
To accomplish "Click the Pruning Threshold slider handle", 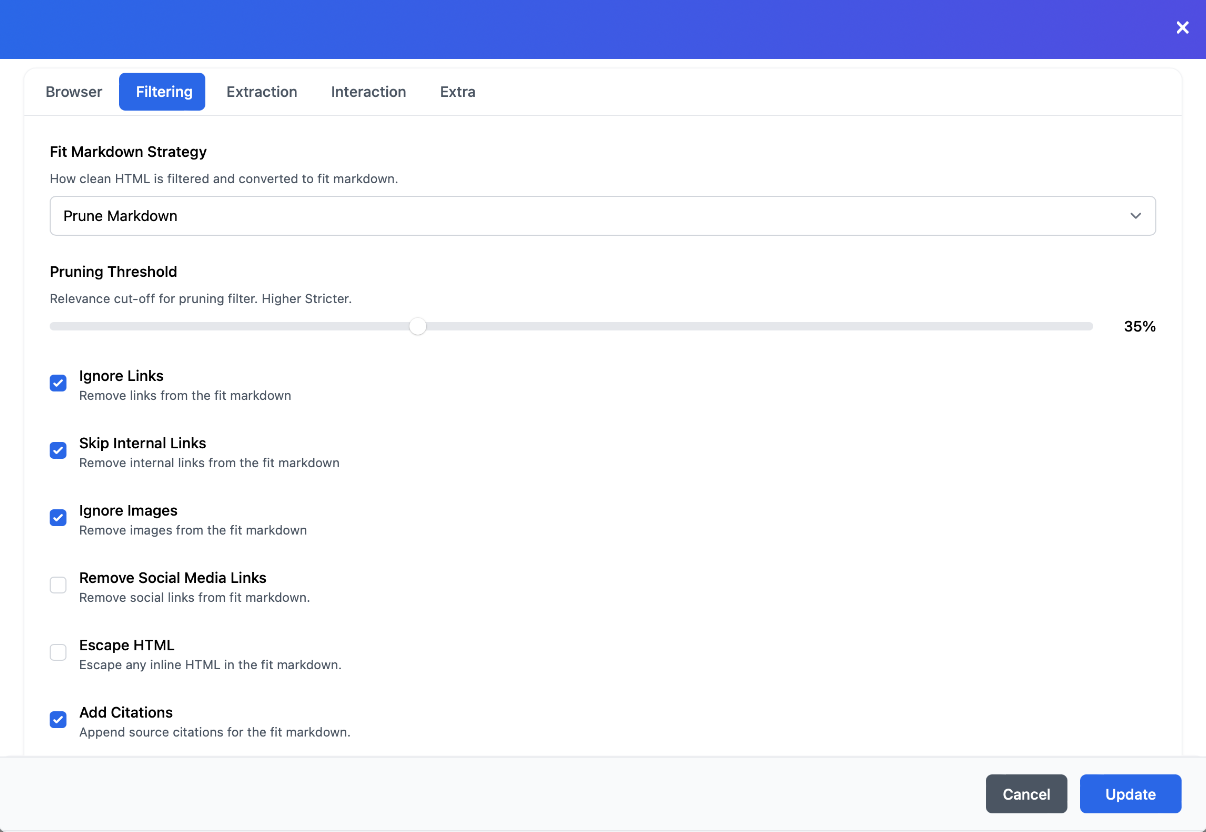I will [x=418, y=326].
